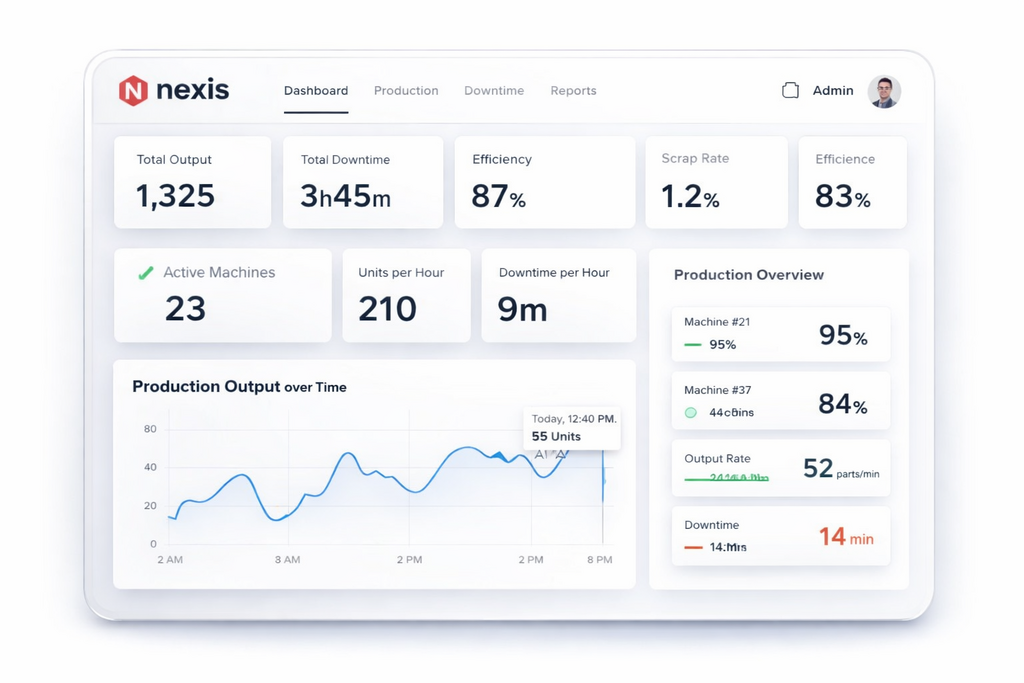Screen dimensions: 1024x683
Task: Click the Scrap Rate card
Action: 715,182
